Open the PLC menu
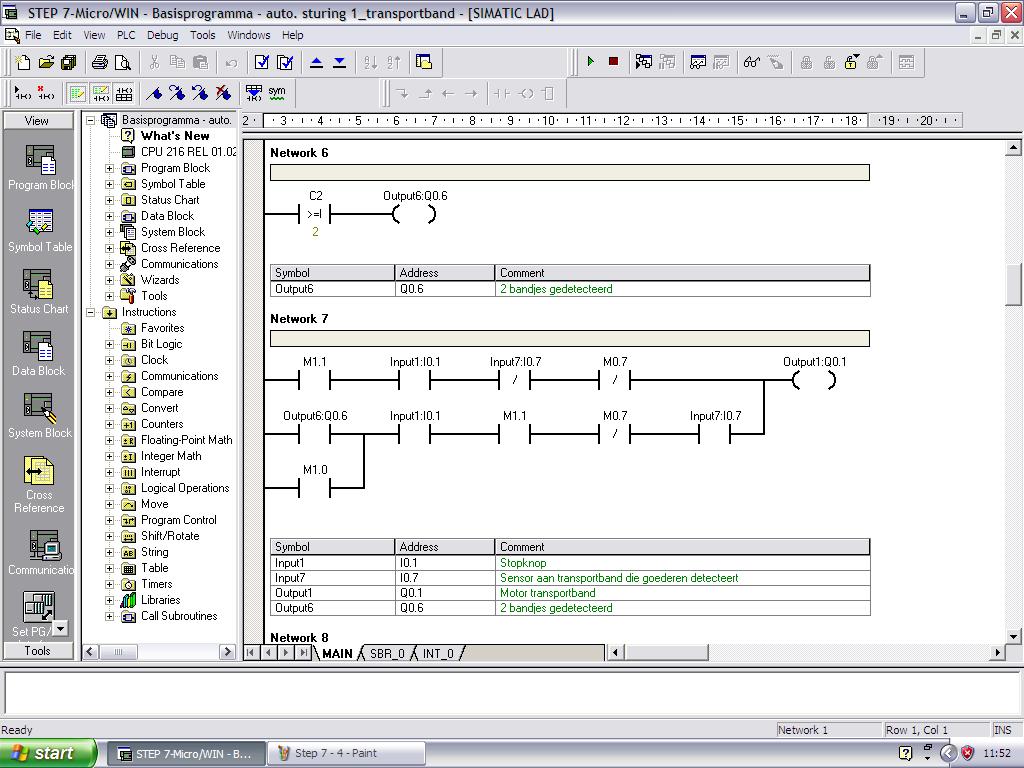 pyautogui.click(x=126, y=35)
